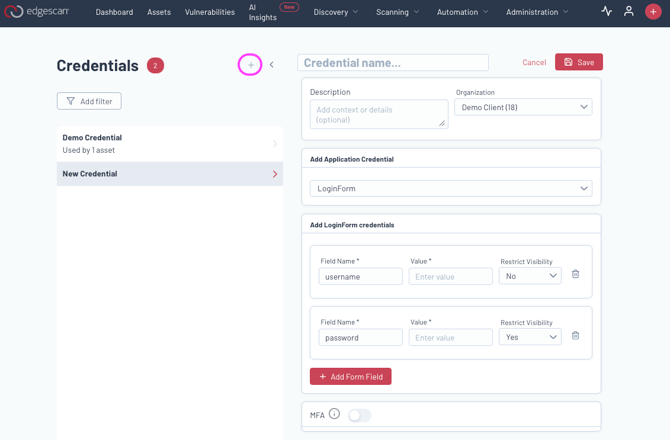Collapse the credentials list panel
The height and width of the screenshot is (440, 670).
click(272, 65)
